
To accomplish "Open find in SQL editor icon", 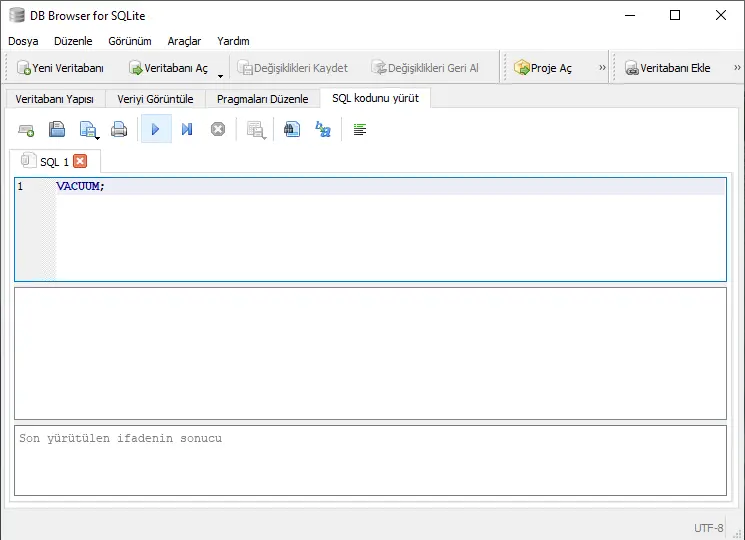I will tap(291, 129).
